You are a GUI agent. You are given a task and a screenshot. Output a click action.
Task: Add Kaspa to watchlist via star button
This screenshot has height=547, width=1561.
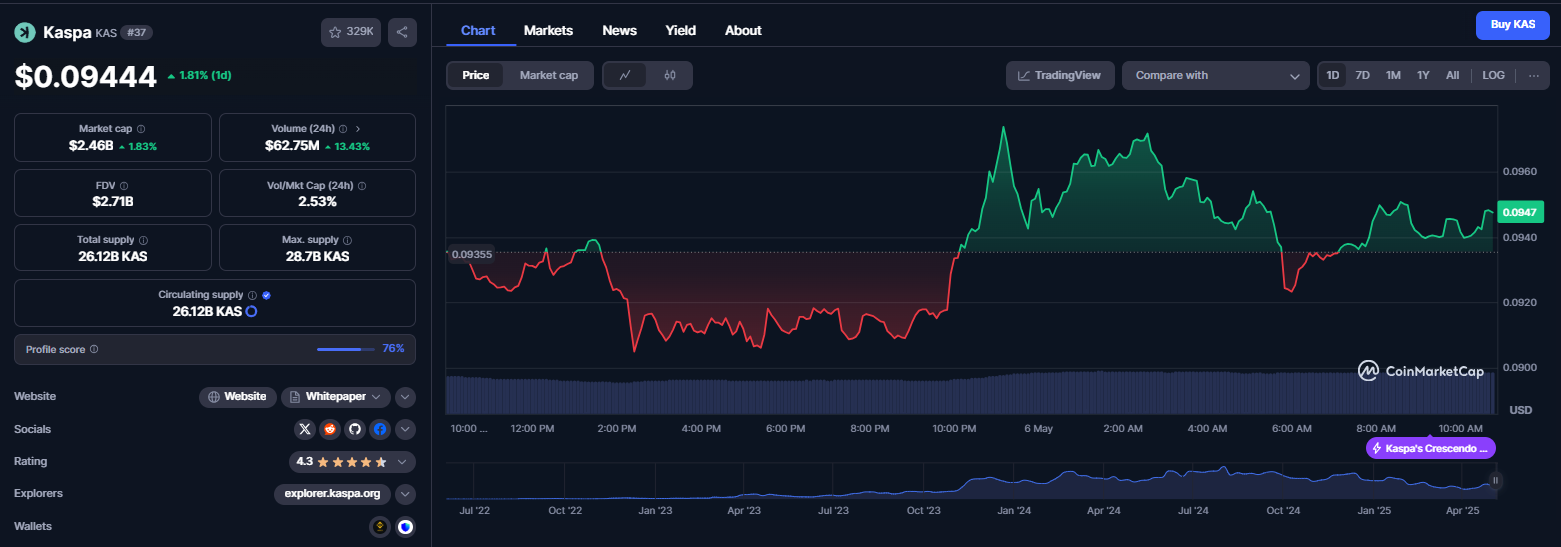(351, 32)
